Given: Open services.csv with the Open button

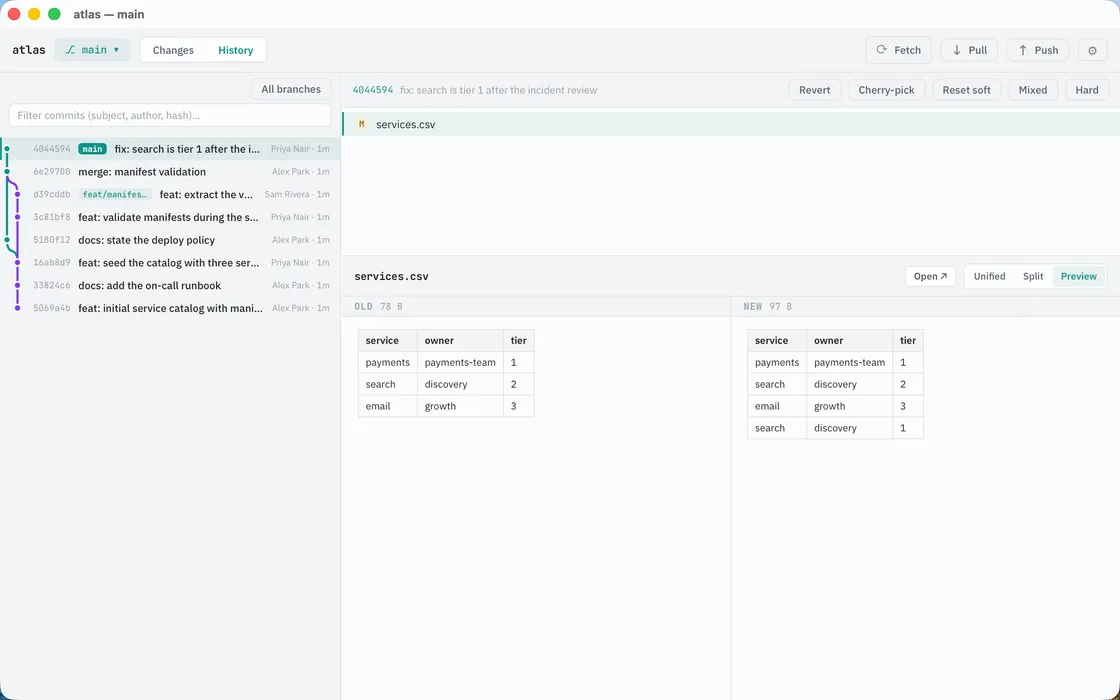Looking at the screenshot, I should 930,276.
